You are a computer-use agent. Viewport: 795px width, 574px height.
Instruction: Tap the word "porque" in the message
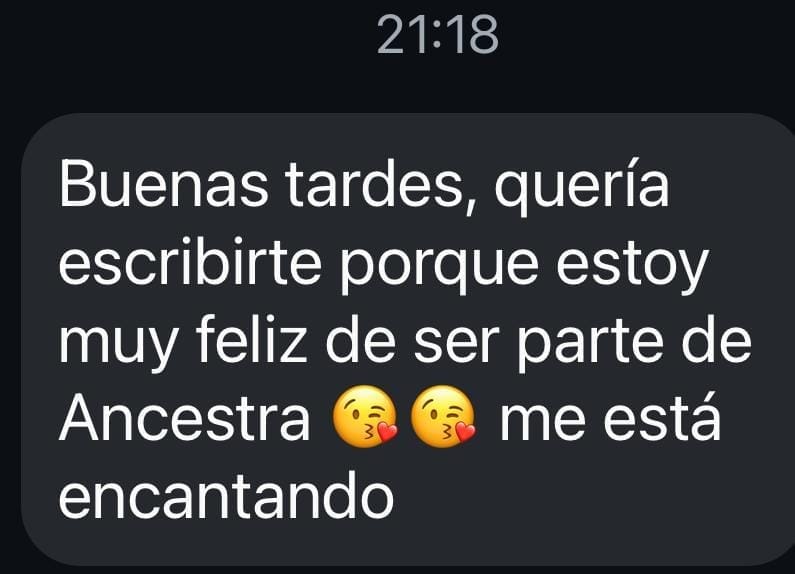438,269
